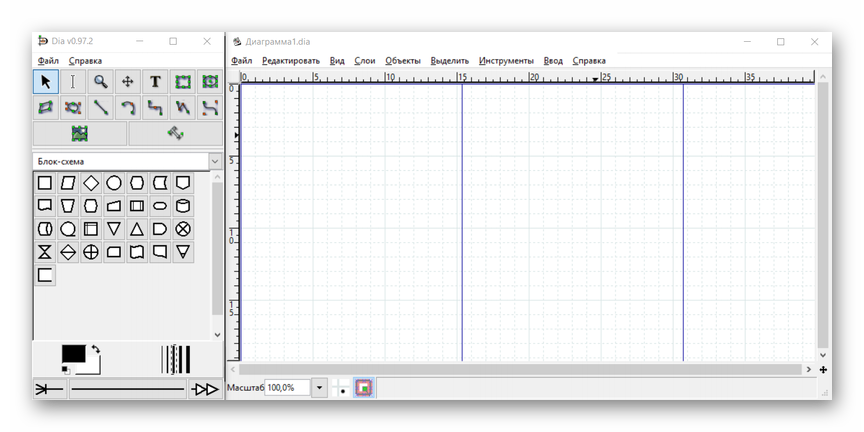This screenshot has width=864, height=432.
Task: Pick the Magnetic disk cylinder shape
Action: tap(183, 206)
